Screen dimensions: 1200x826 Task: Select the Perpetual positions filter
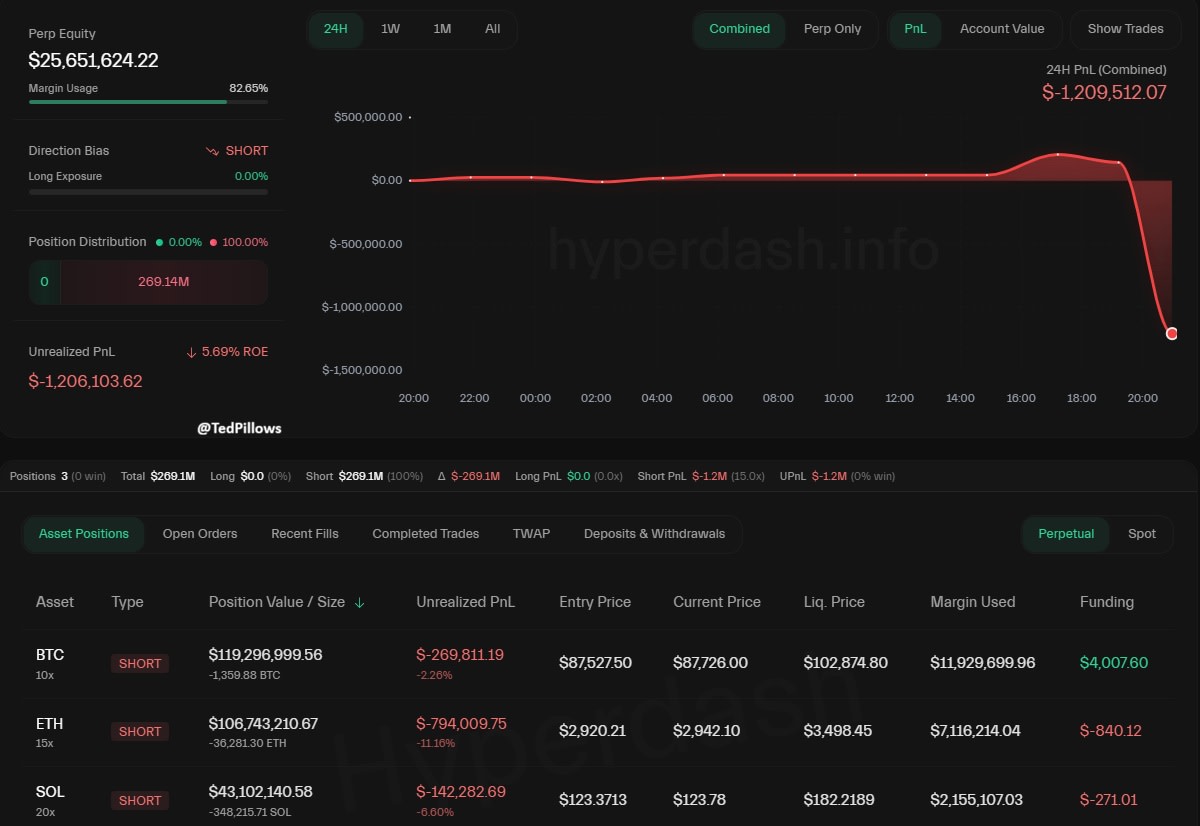click(x=1066, y=534)
